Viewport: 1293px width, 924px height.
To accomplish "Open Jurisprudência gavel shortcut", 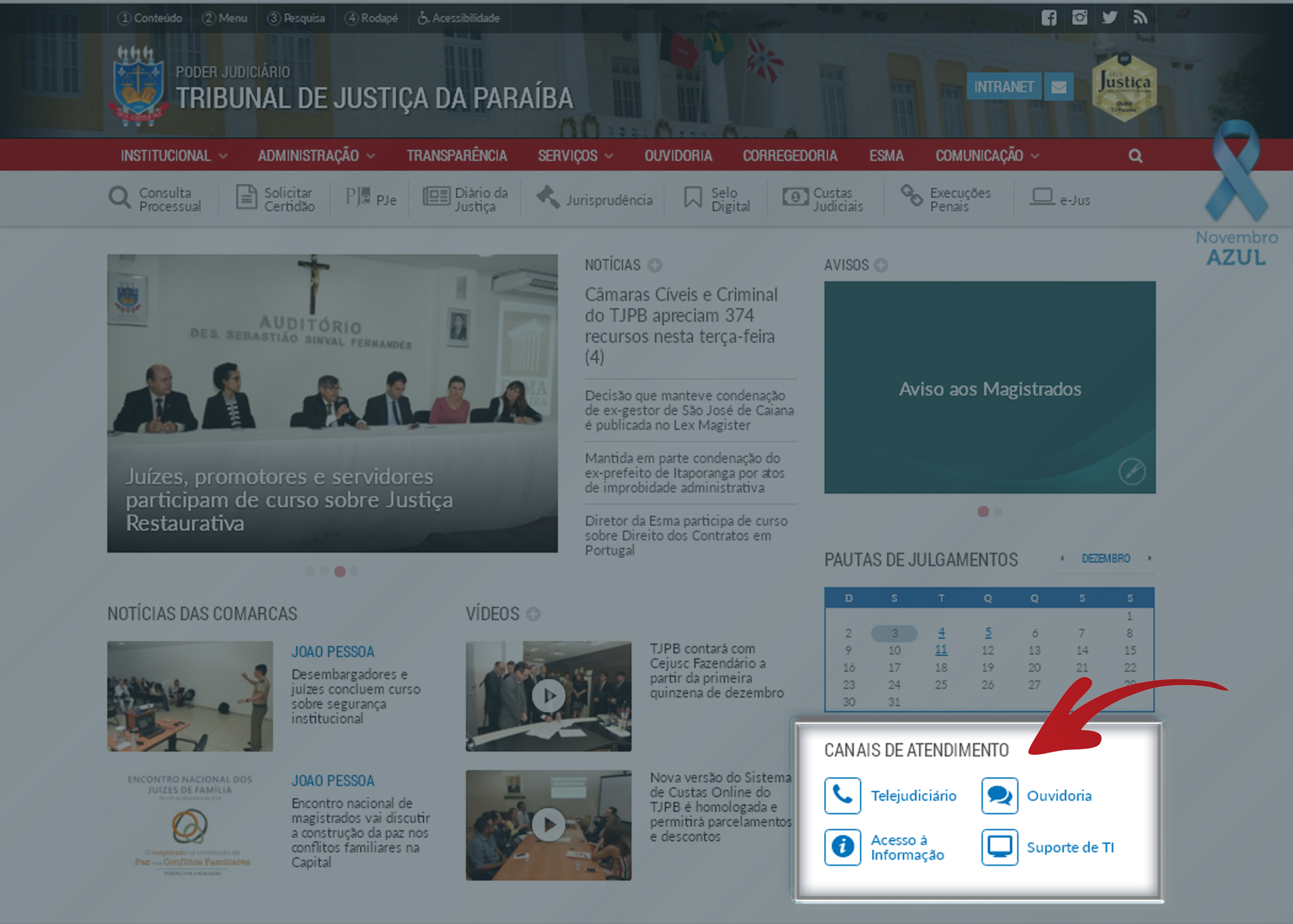I will point(594,199).
